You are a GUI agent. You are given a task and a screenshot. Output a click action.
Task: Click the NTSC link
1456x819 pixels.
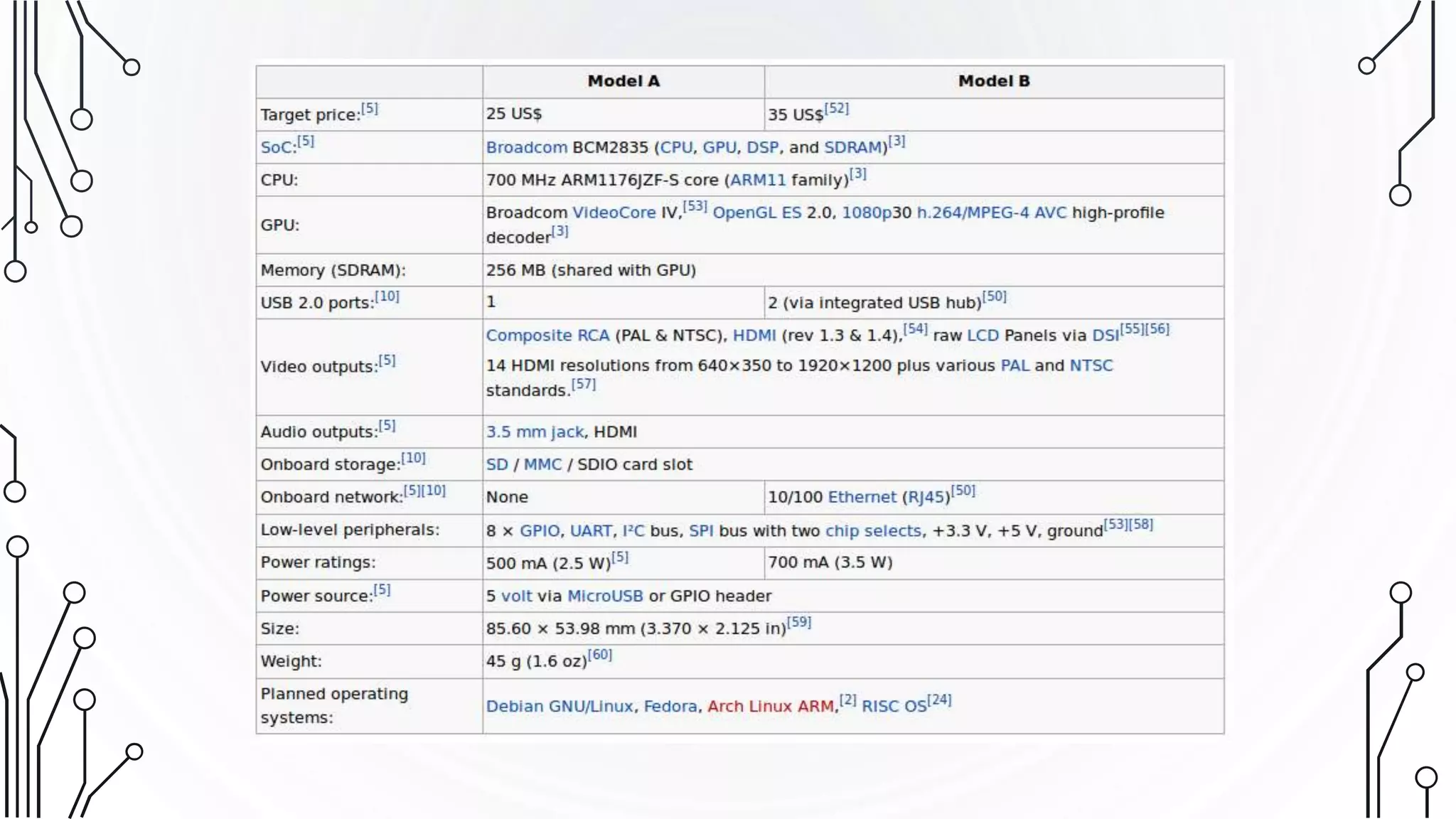(1091, 365)
